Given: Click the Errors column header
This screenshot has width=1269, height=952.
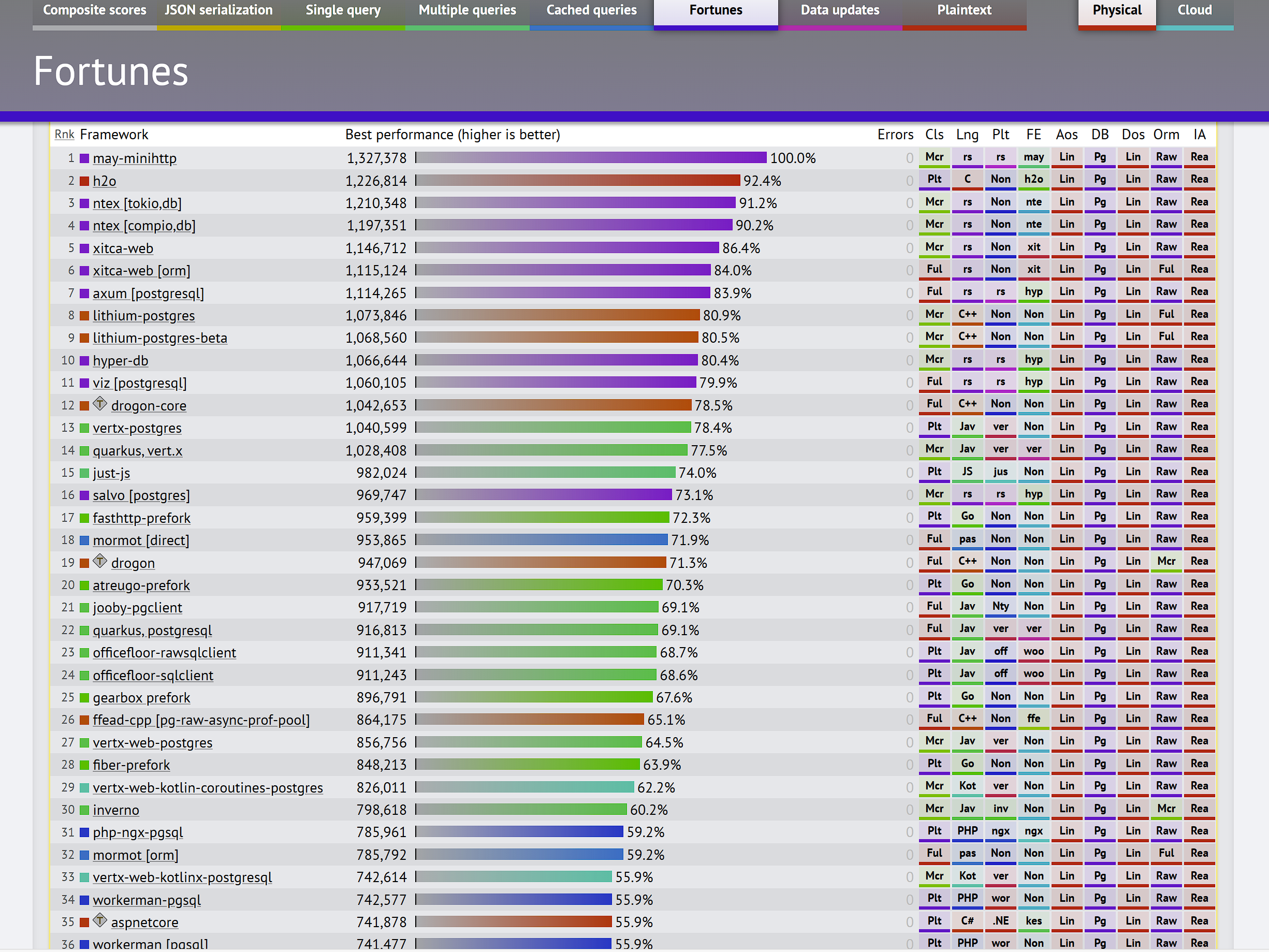Looking at the screenshot, I should coord(896,135).
